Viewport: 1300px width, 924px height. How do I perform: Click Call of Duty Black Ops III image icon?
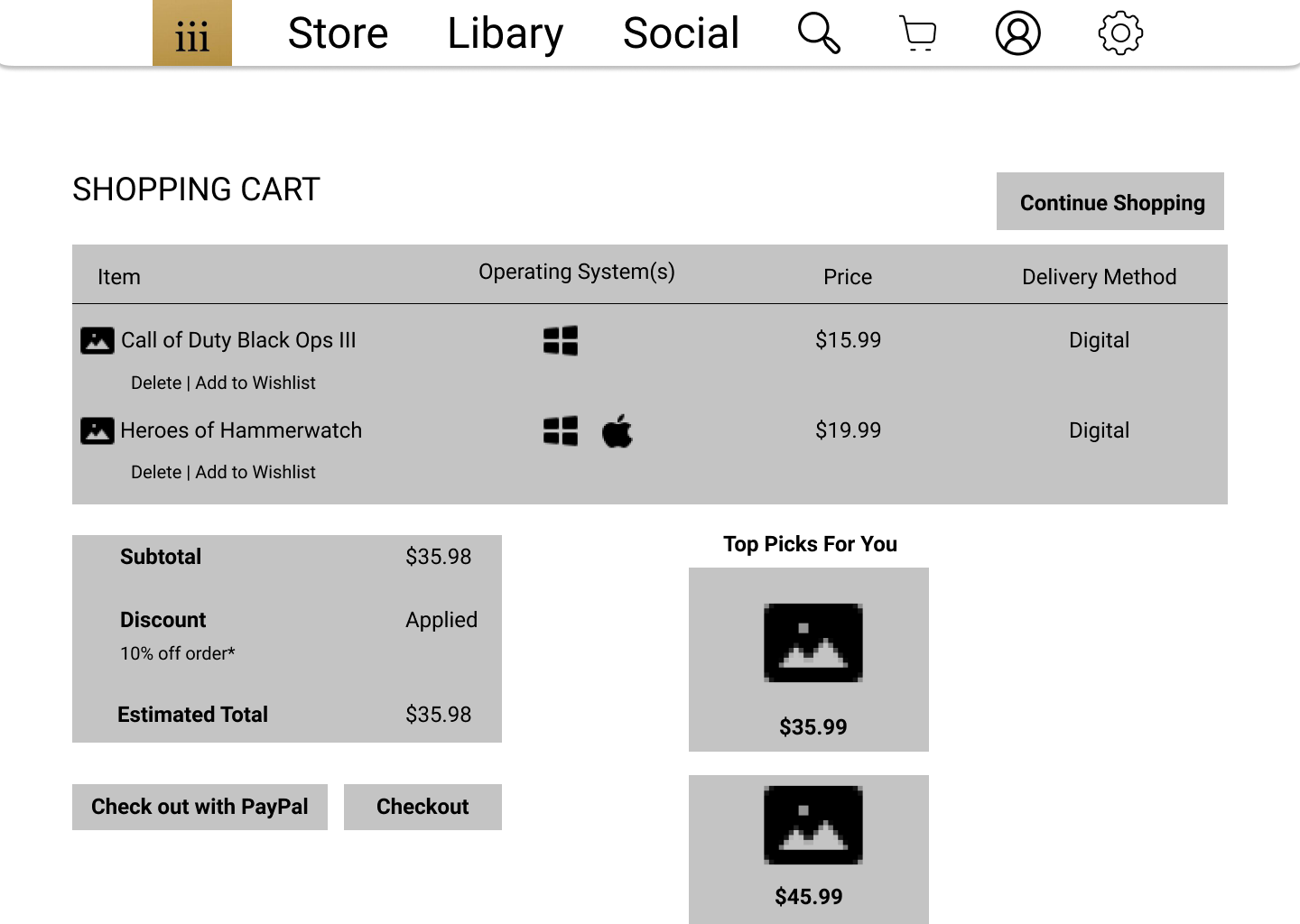point(97,341)
